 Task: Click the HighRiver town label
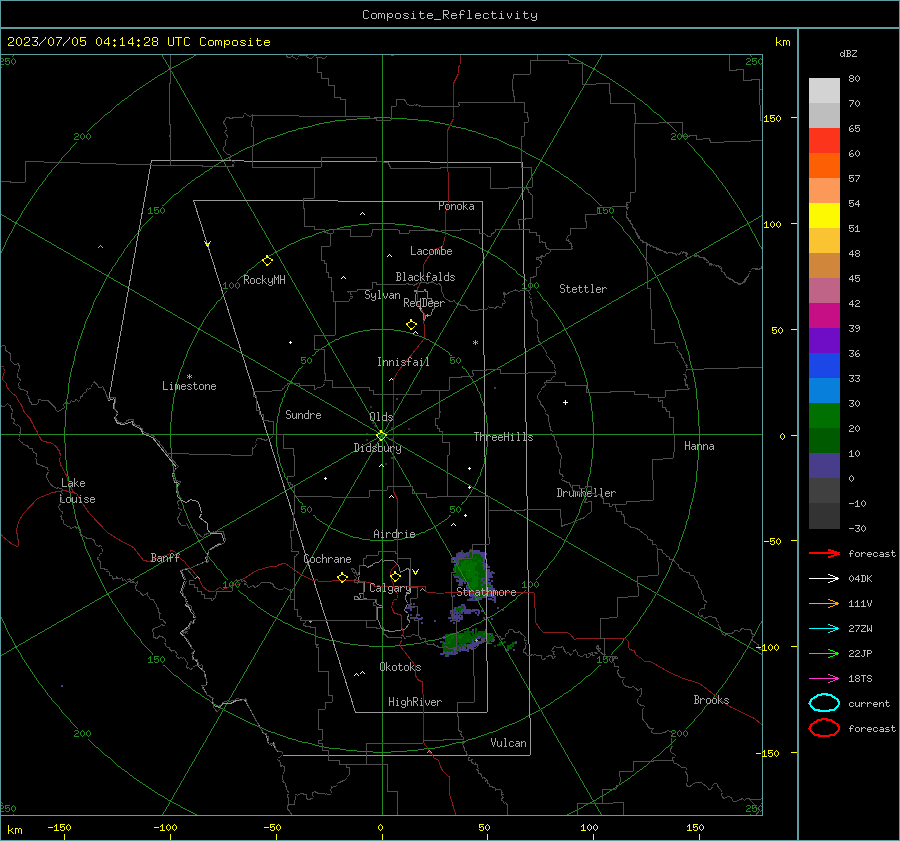click(414, 702)
